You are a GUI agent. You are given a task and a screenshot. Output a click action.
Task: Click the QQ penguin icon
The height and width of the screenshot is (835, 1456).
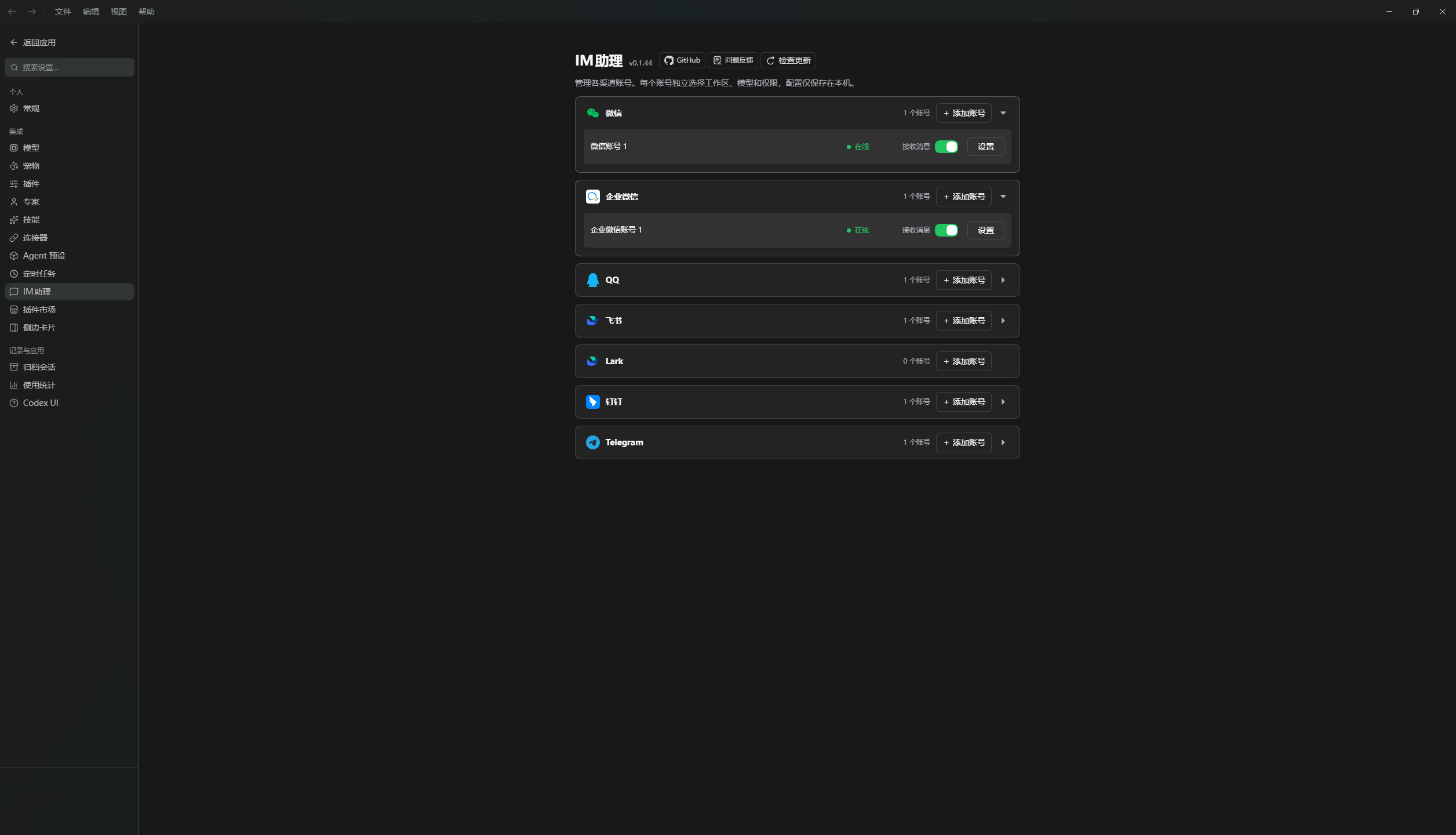pyautogui.click(x=592, y=280)
